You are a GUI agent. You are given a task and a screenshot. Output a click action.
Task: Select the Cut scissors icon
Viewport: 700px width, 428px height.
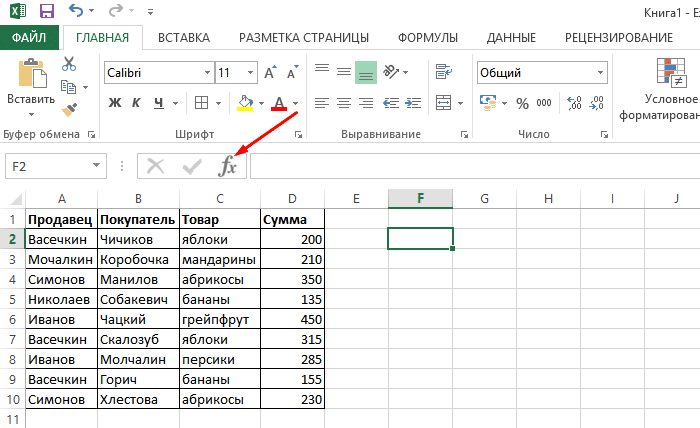69,63
